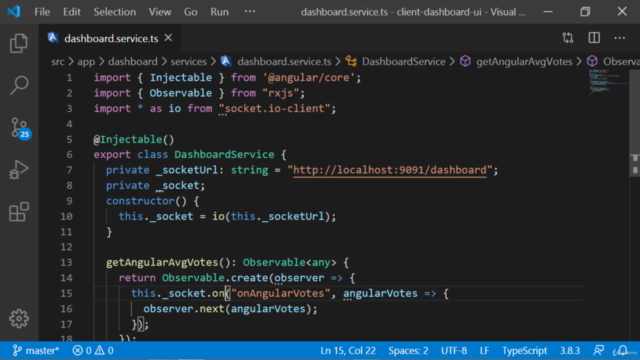Open the View menu

[160, 12]
